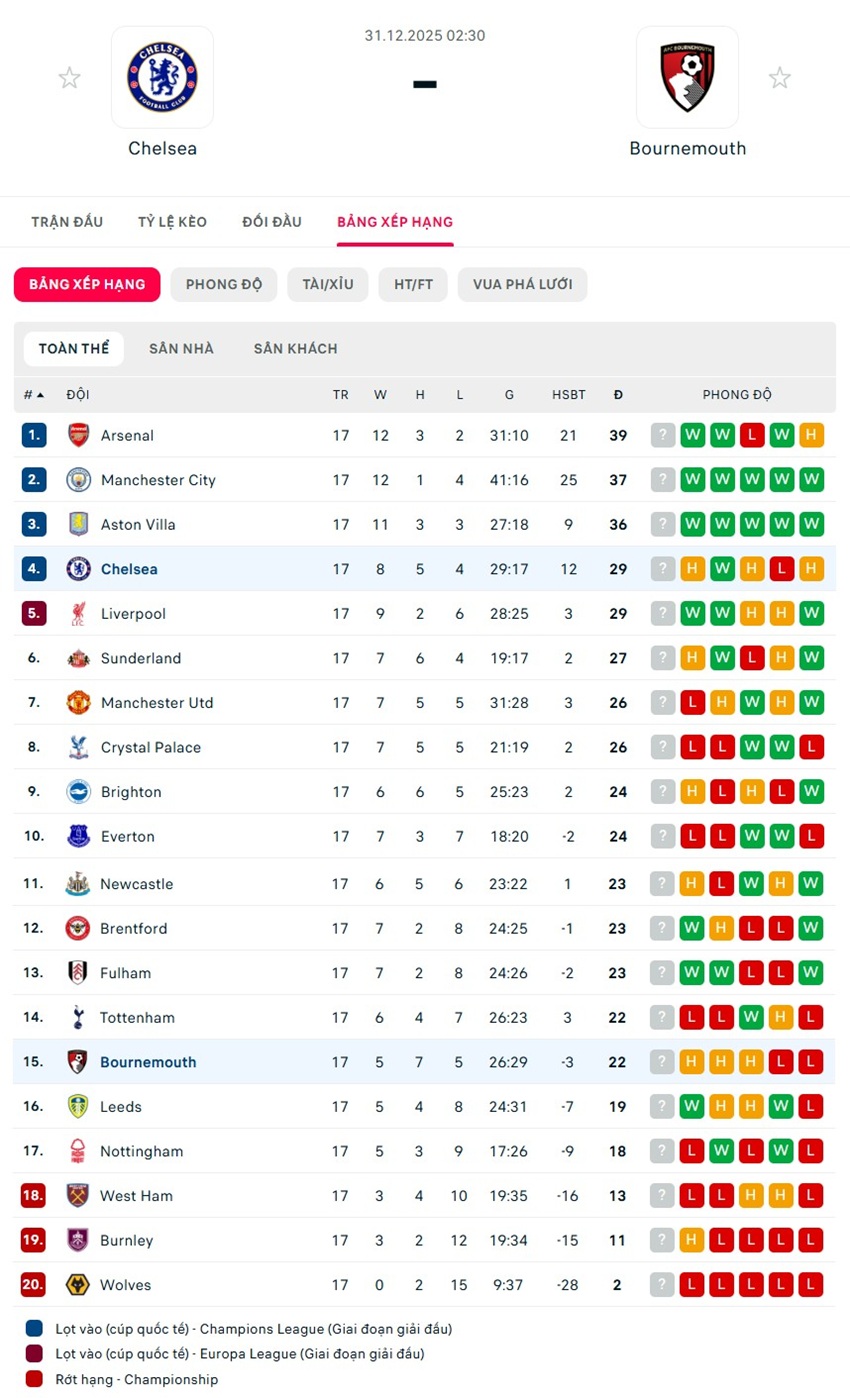Click the Chelsea crest in the match header
This screenshot has width=850, height=1398.
pos(162,78)
